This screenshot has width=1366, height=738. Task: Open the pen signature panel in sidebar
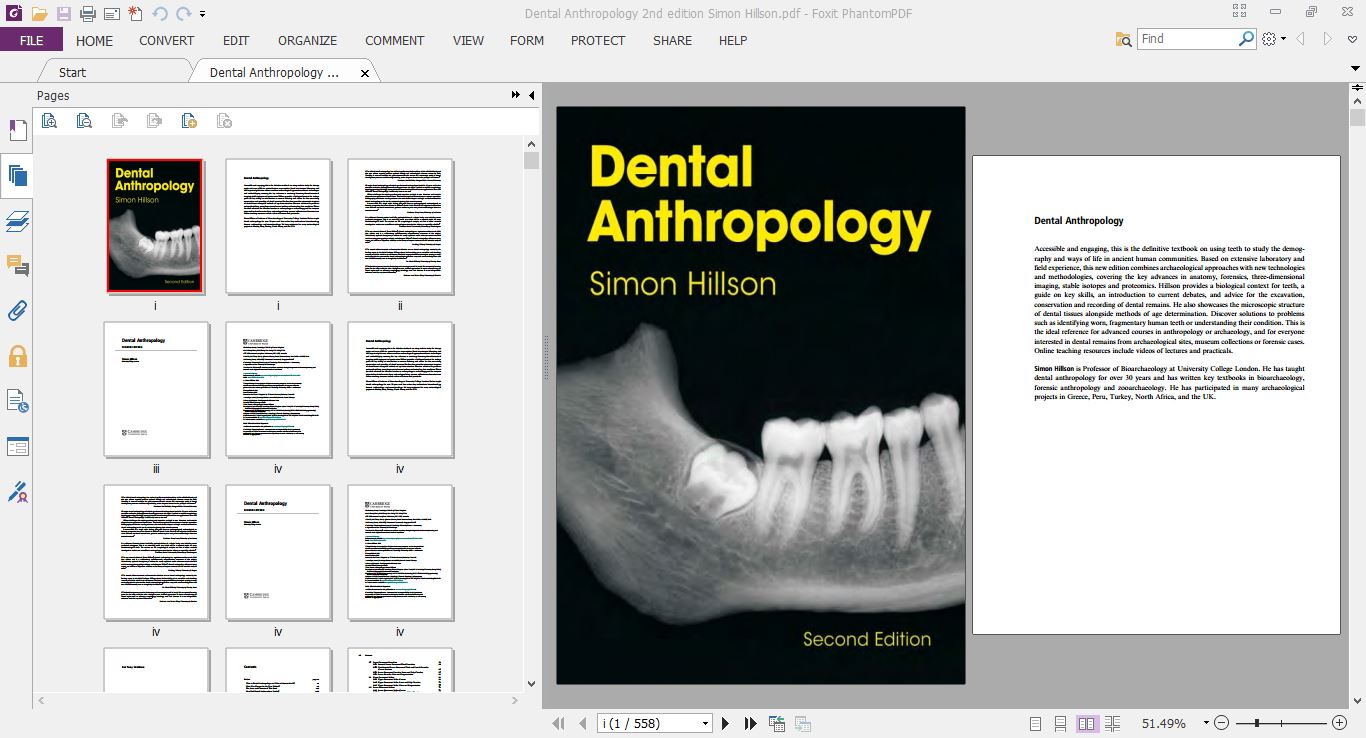click(17, 491)
